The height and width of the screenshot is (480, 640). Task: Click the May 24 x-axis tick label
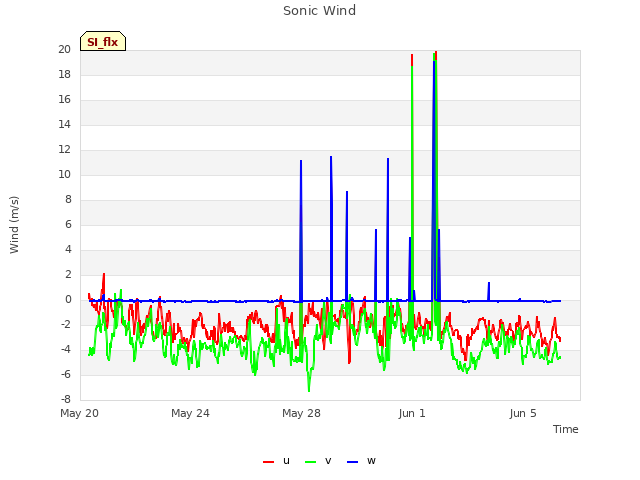click(191, 413)
